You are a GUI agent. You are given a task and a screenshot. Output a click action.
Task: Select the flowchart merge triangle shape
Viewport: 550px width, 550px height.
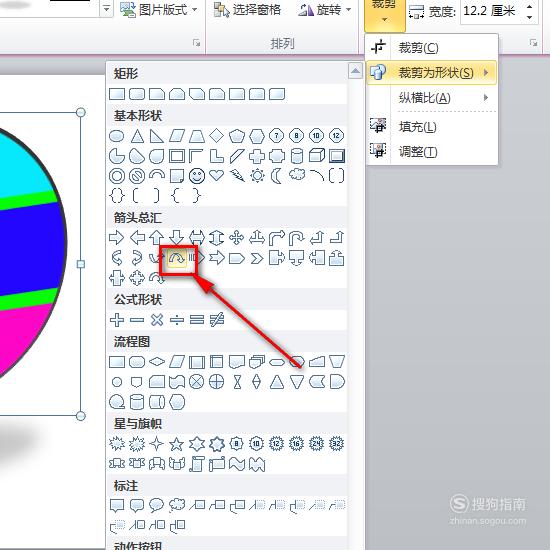tap(297, 382)
